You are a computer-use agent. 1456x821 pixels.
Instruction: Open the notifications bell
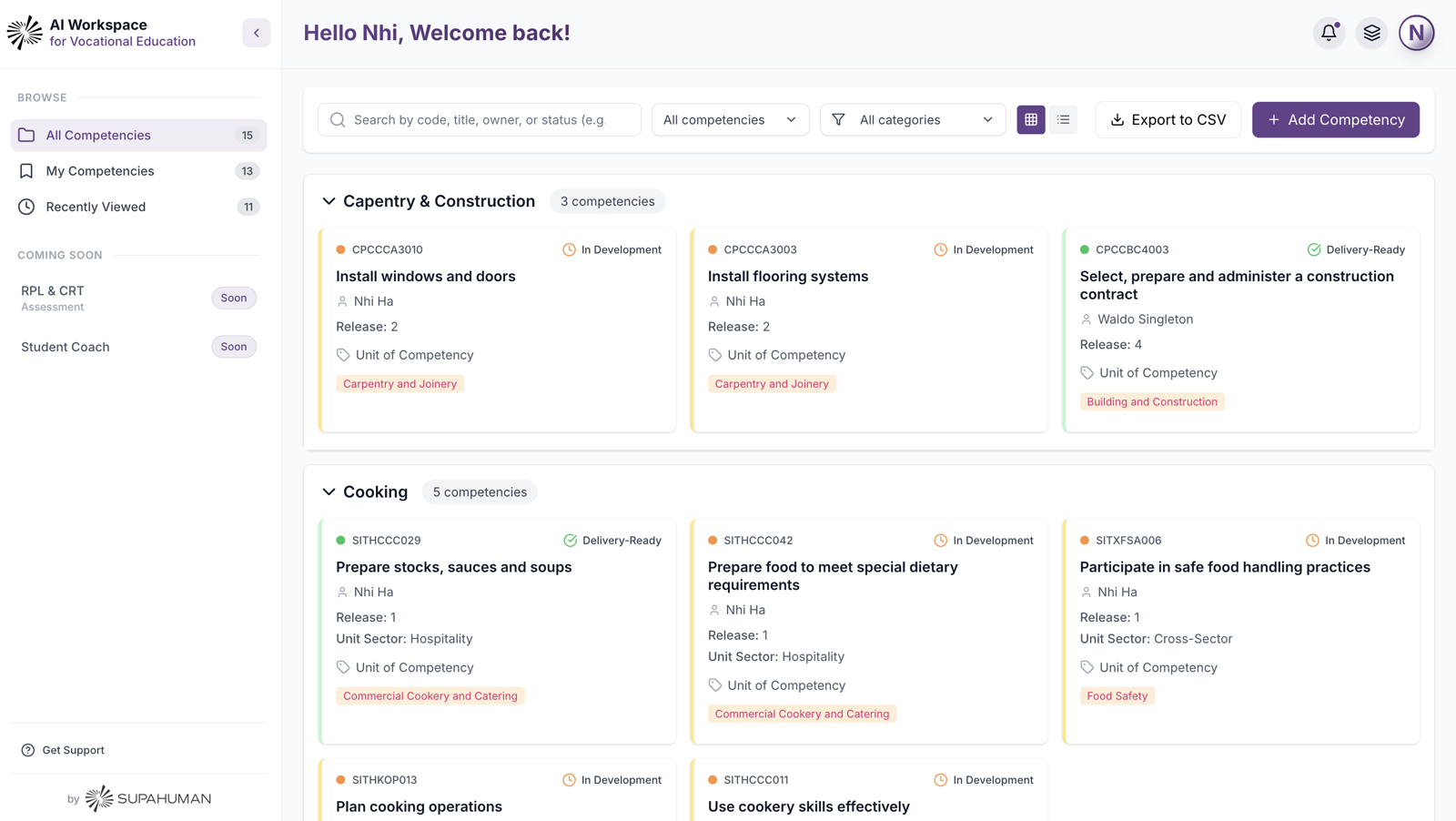pos(1329,33)
